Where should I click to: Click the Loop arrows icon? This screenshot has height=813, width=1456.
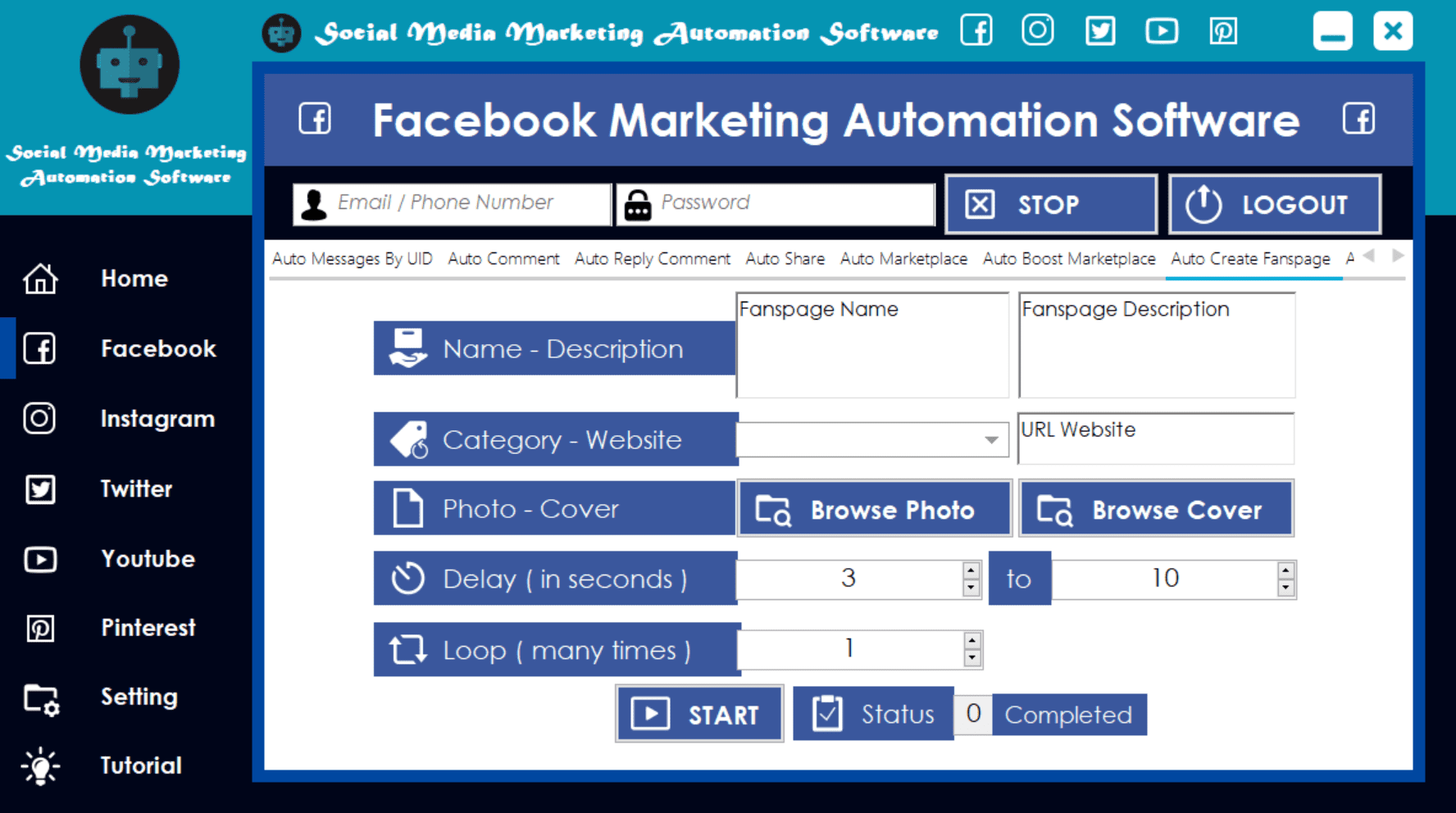(407, 650)
